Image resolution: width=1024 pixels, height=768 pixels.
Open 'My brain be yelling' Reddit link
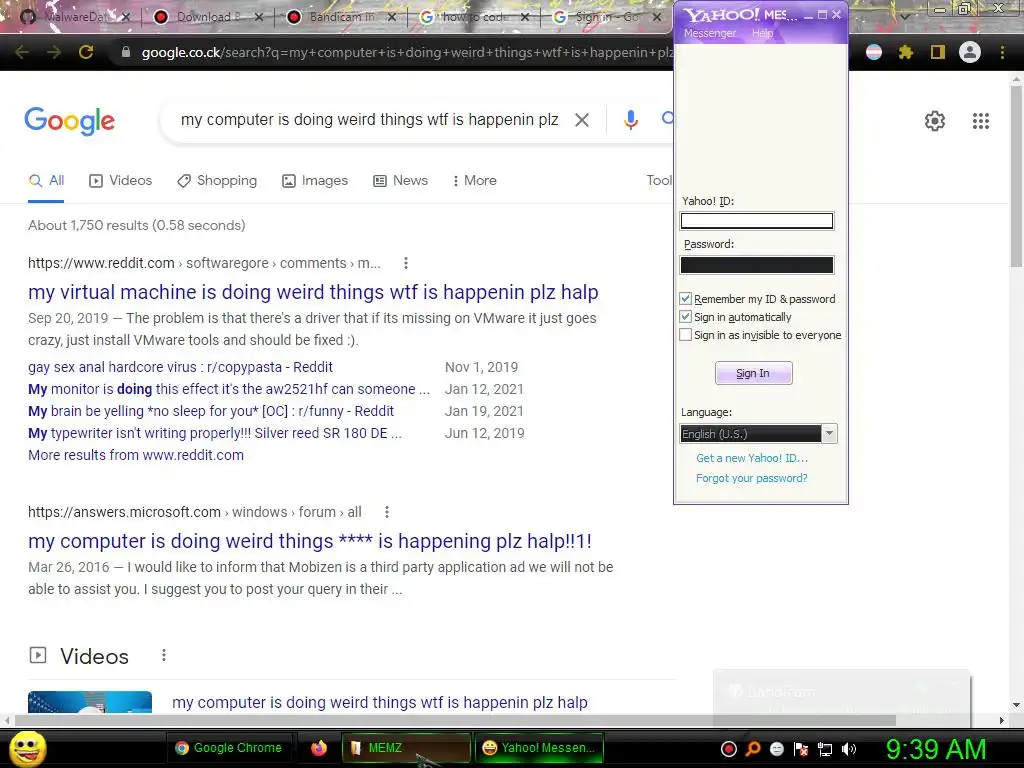point(211,411)
